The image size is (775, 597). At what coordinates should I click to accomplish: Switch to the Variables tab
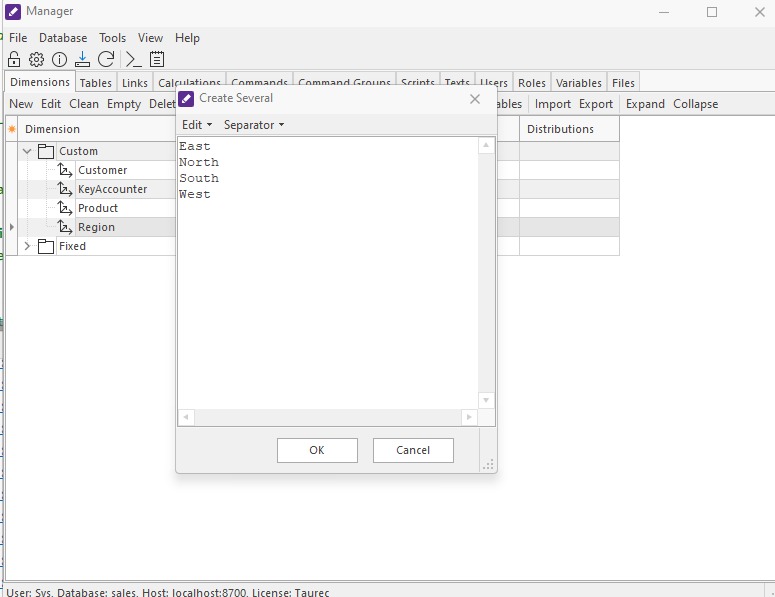[x=579, y=83]
